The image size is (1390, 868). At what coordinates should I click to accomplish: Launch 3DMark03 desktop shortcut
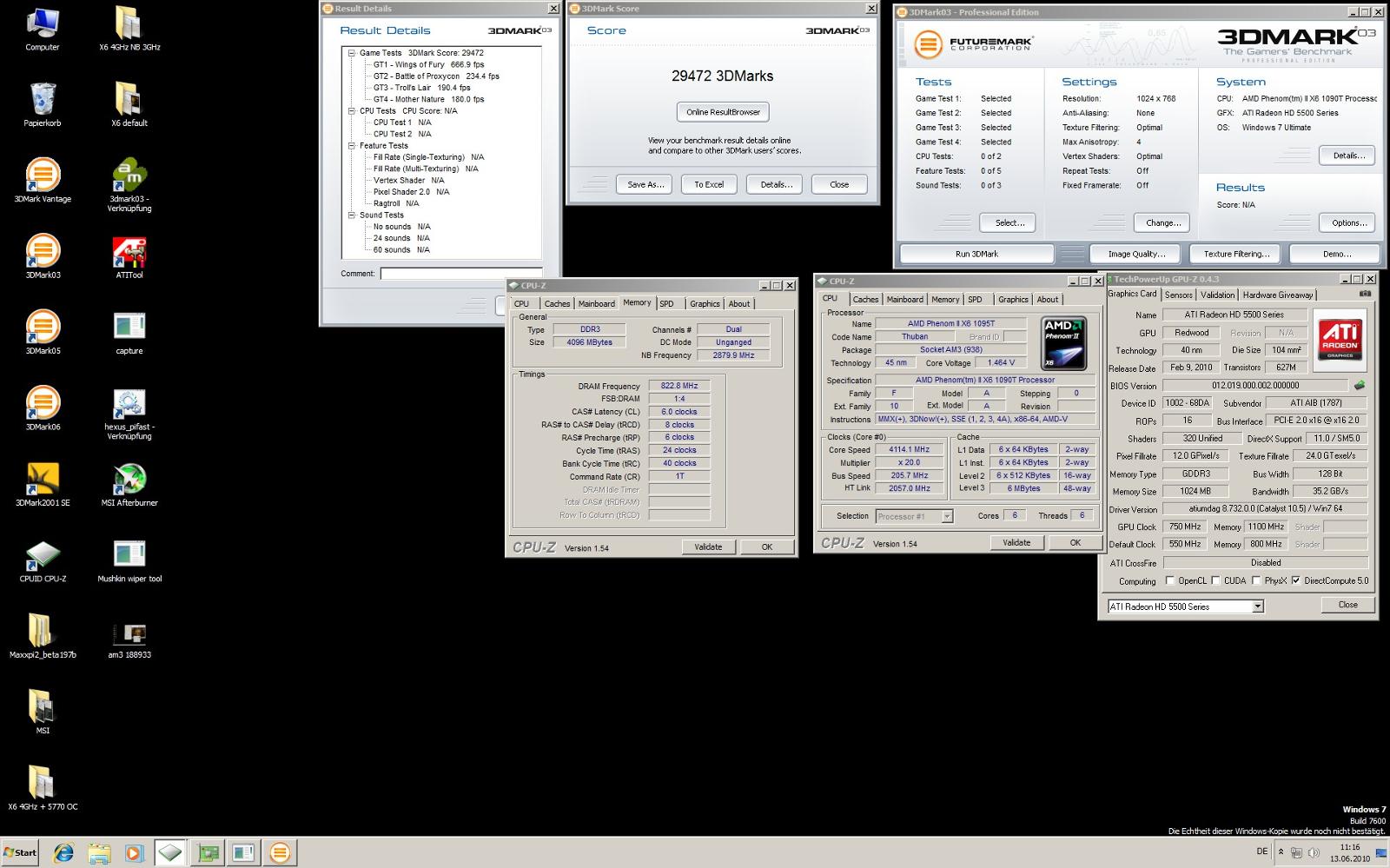42,257
